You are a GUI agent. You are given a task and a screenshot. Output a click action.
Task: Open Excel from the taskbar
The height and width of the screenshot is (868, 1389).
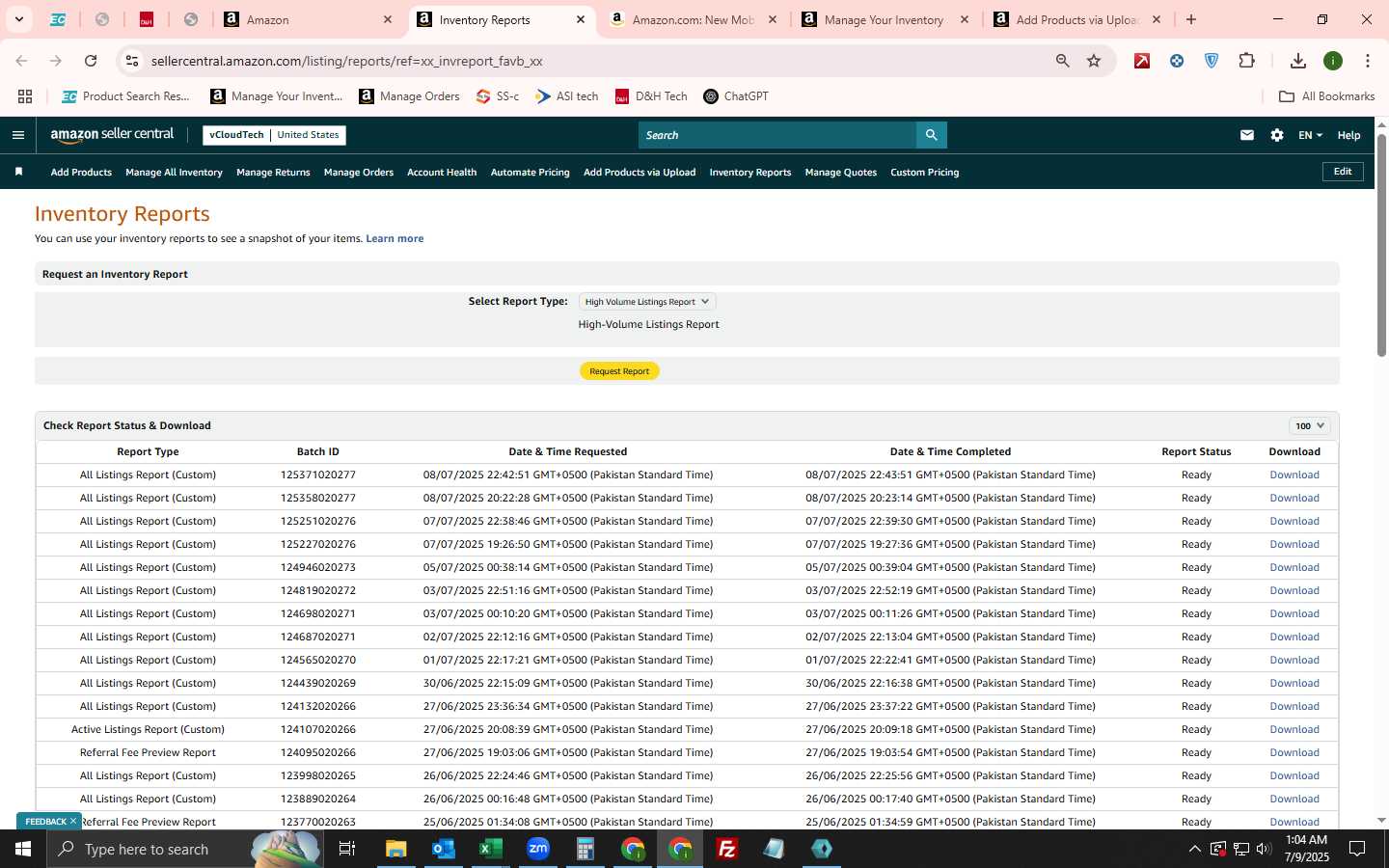491,849
